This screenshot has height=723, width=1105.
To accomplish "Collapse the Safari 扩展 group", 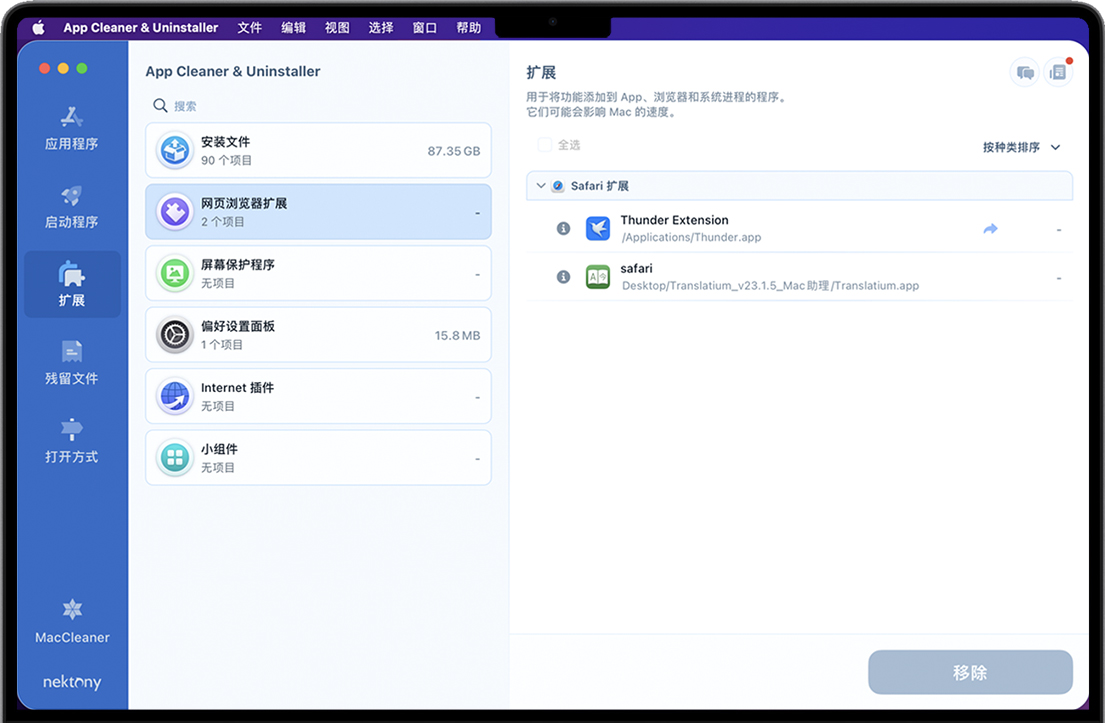I will 541,186.
